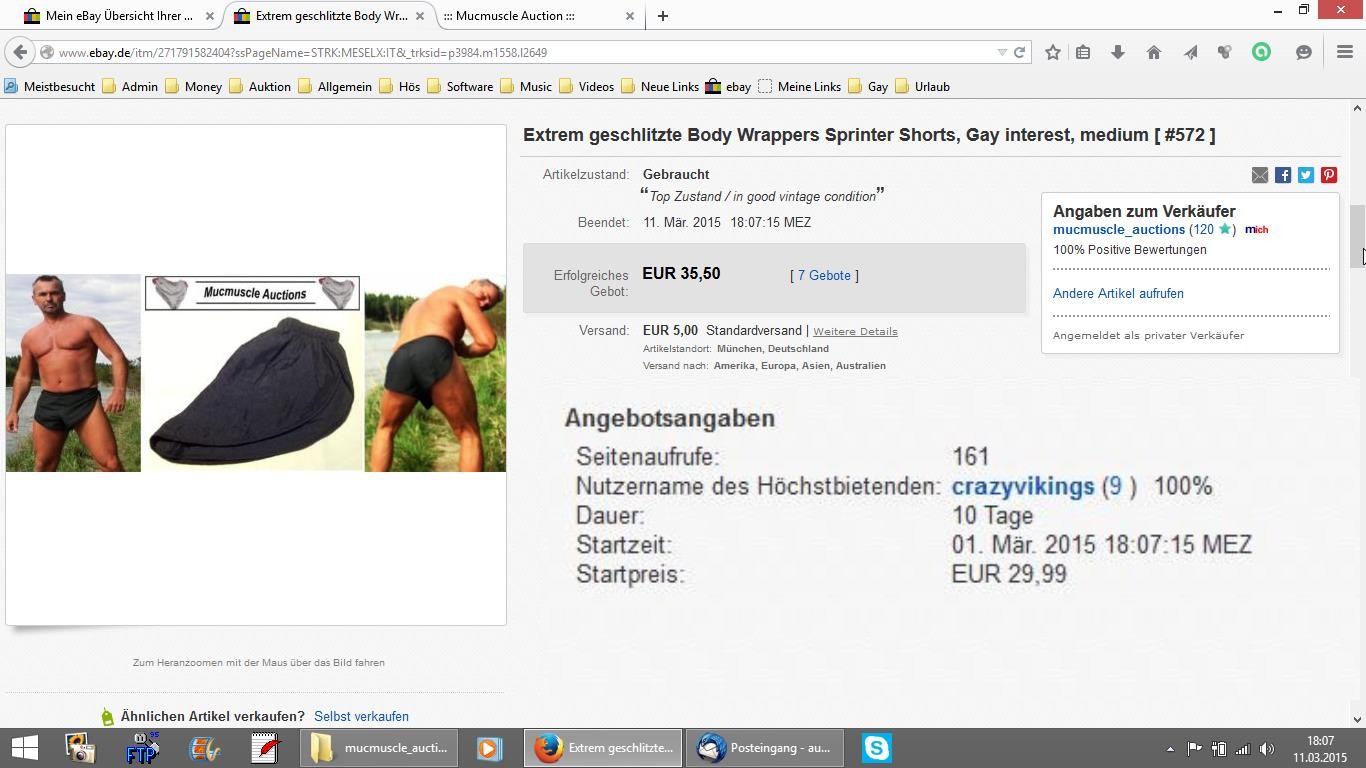Open the Skype taskbar icon

876,748
